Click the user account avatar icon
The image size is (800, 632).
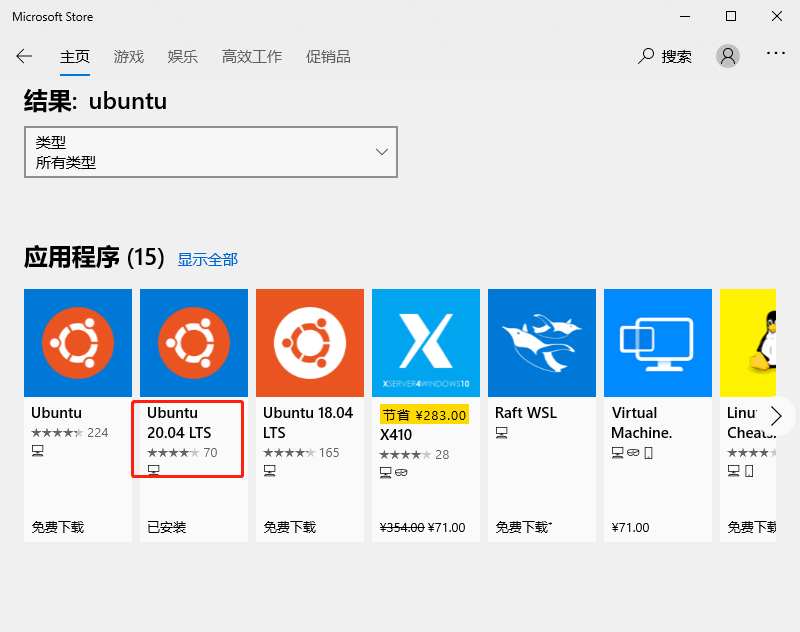click(x=727, y=56)
